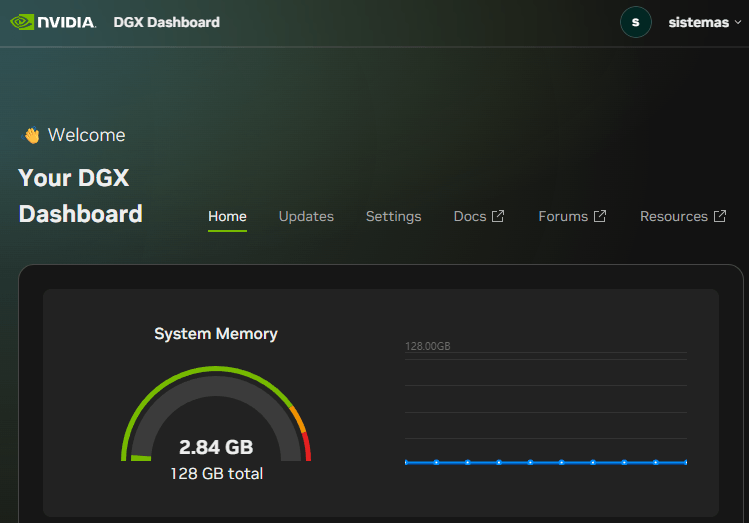749x523 pixels.
Task: Open the Resources external link
Action: pyautogui.click(x=683, y=216)
